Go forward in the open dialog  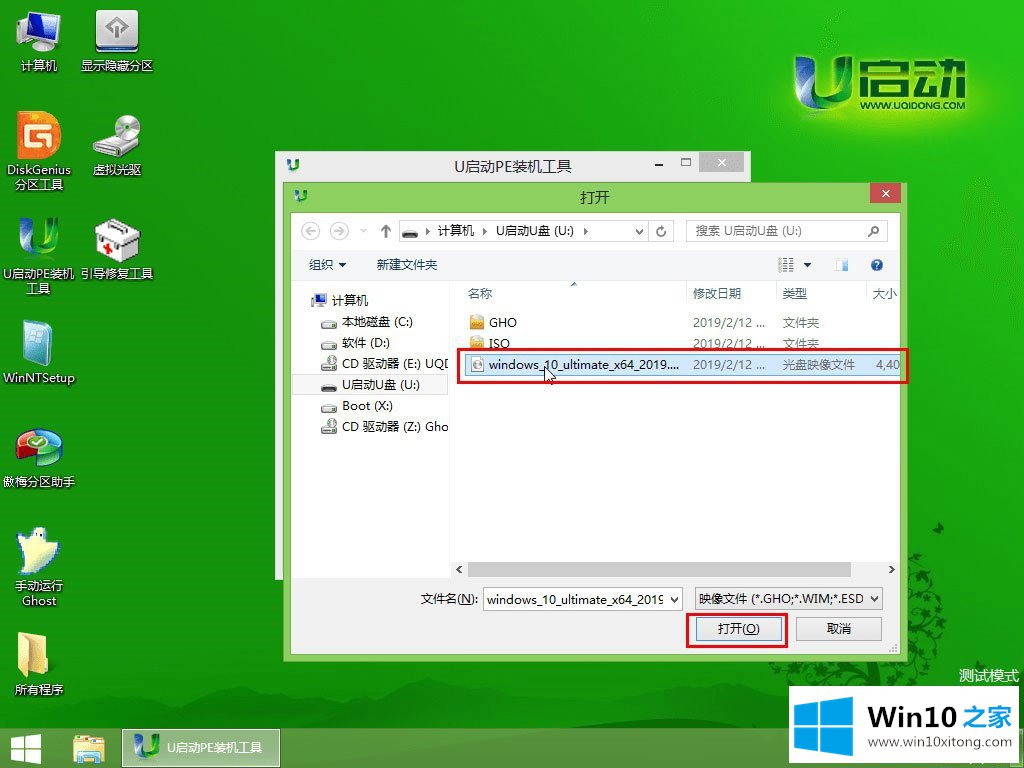pyautogui.click(x=338, y=231)
